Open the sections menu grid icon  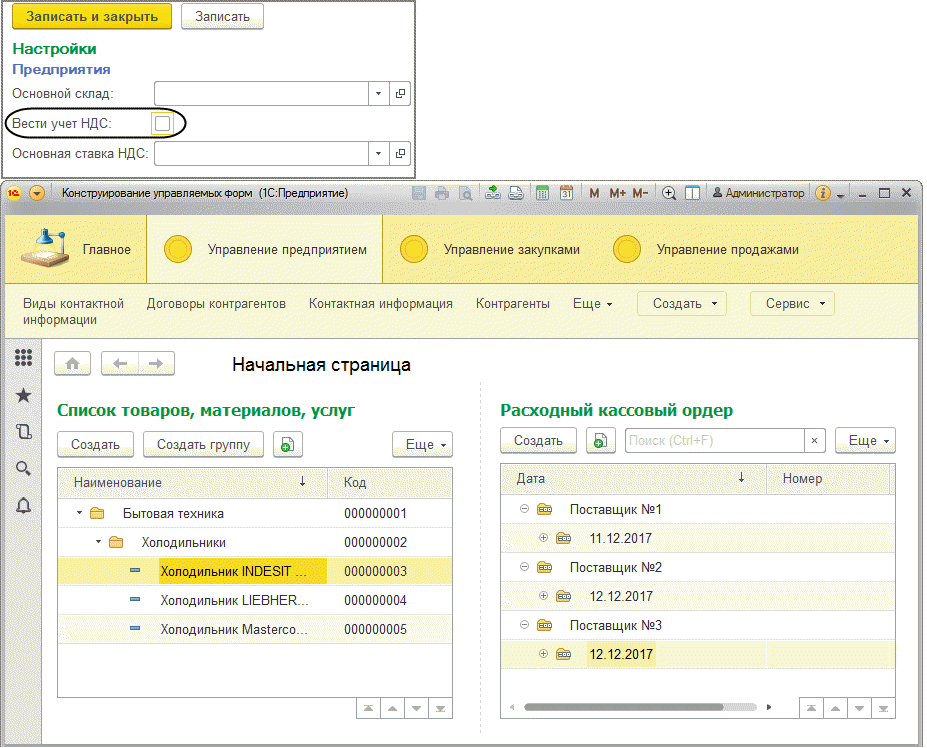pos(24,357)
